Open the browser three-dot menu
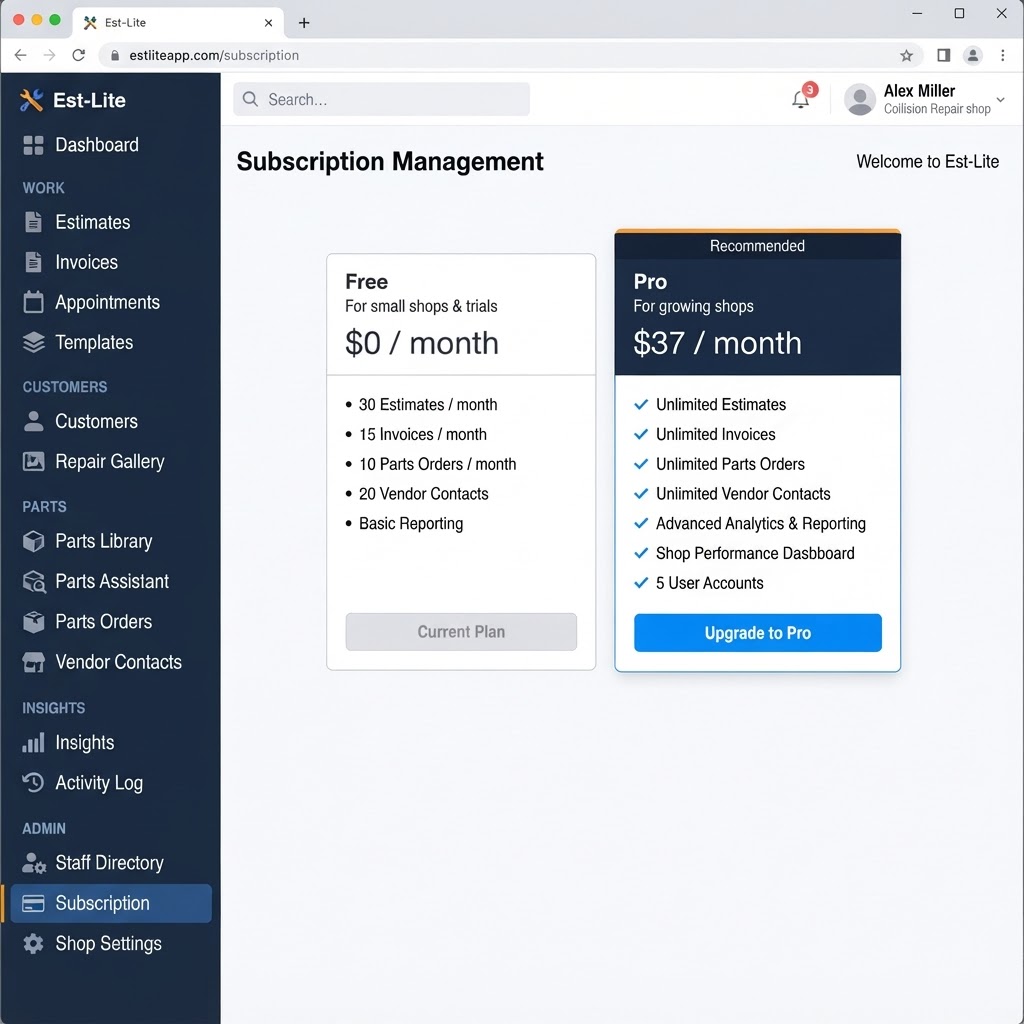The height and width of the screenshot is (1024, 1024). coord(1002,56)
